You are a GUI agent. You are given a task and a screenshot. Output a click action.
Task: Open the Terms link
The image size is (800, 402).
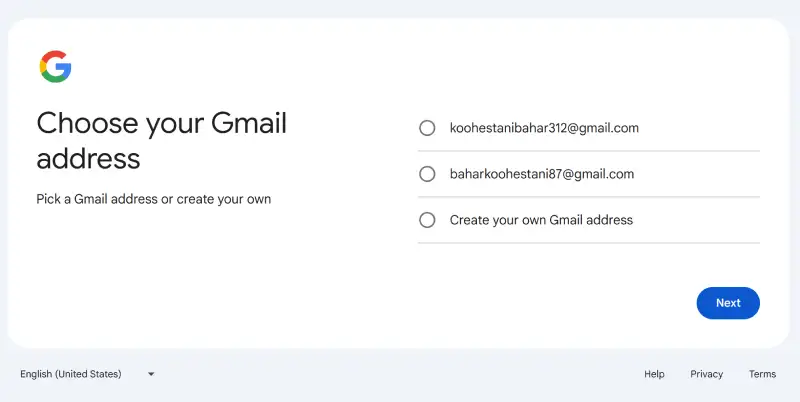pyautogui.click(x=762, y=374)
